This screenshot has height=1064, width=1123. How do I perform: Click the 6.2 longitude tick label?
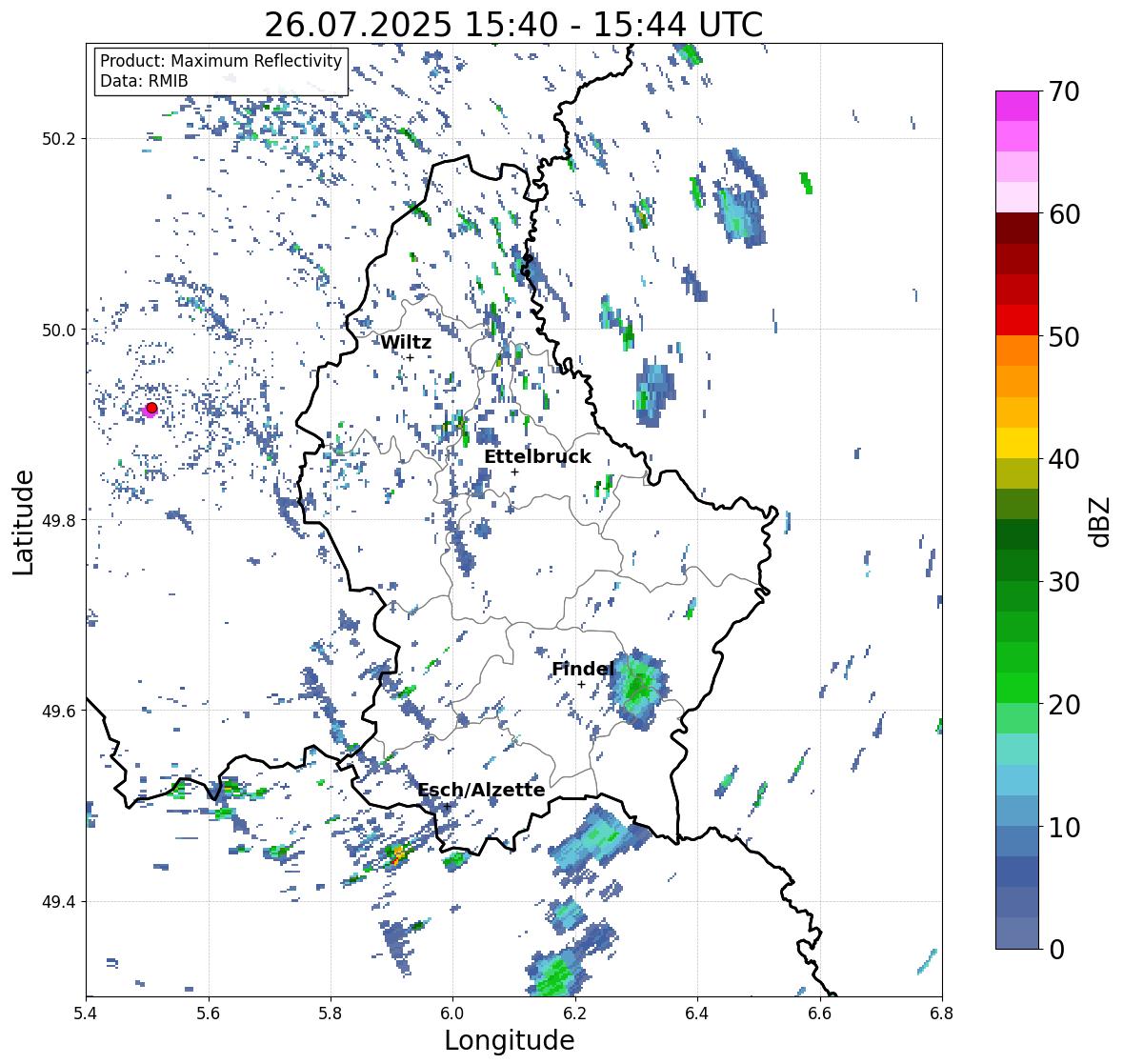(575, 1014)
